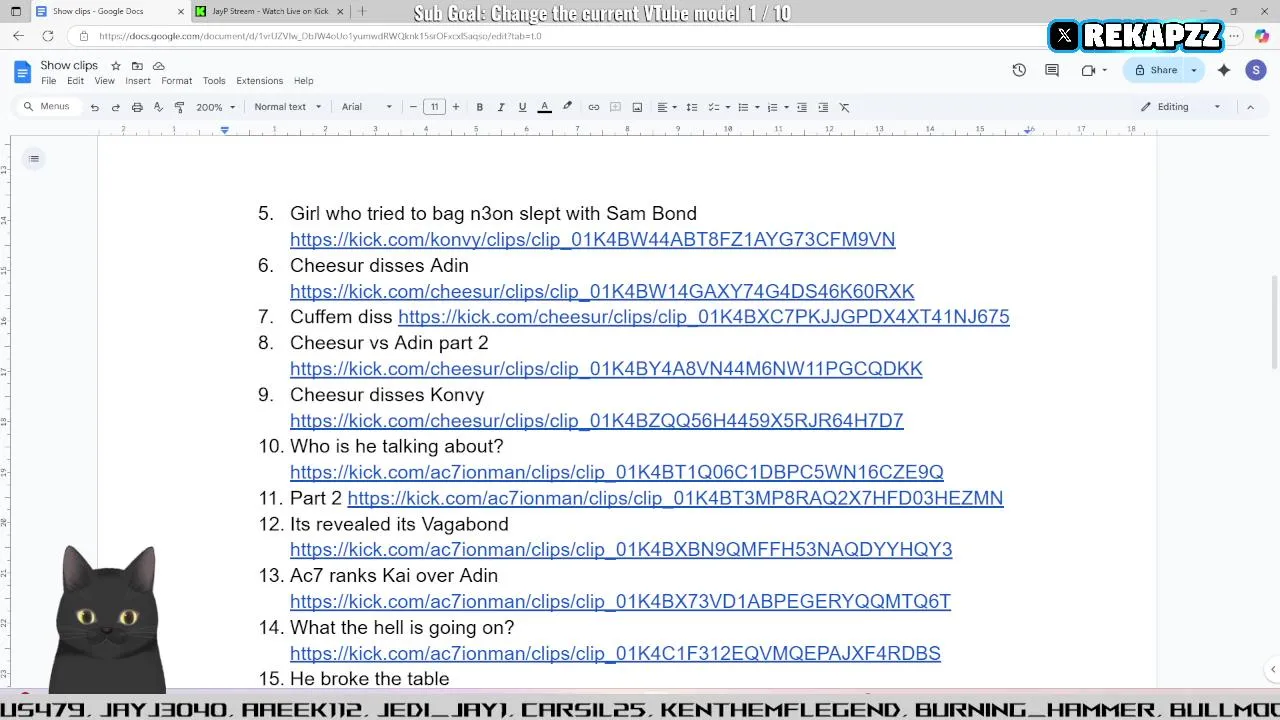Open a new browser tab
Screen dimensions: 1280x720
coord(362,11)
